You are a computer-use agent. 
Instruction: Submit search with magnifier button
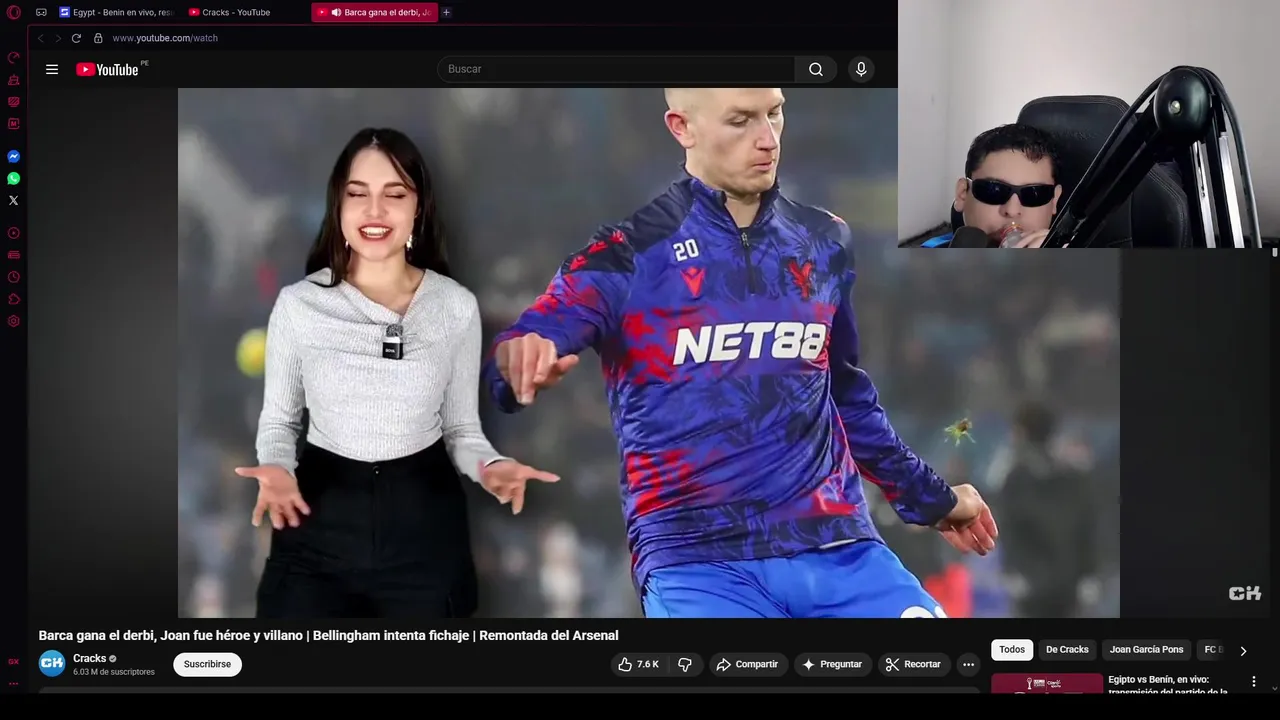(816, 69)
